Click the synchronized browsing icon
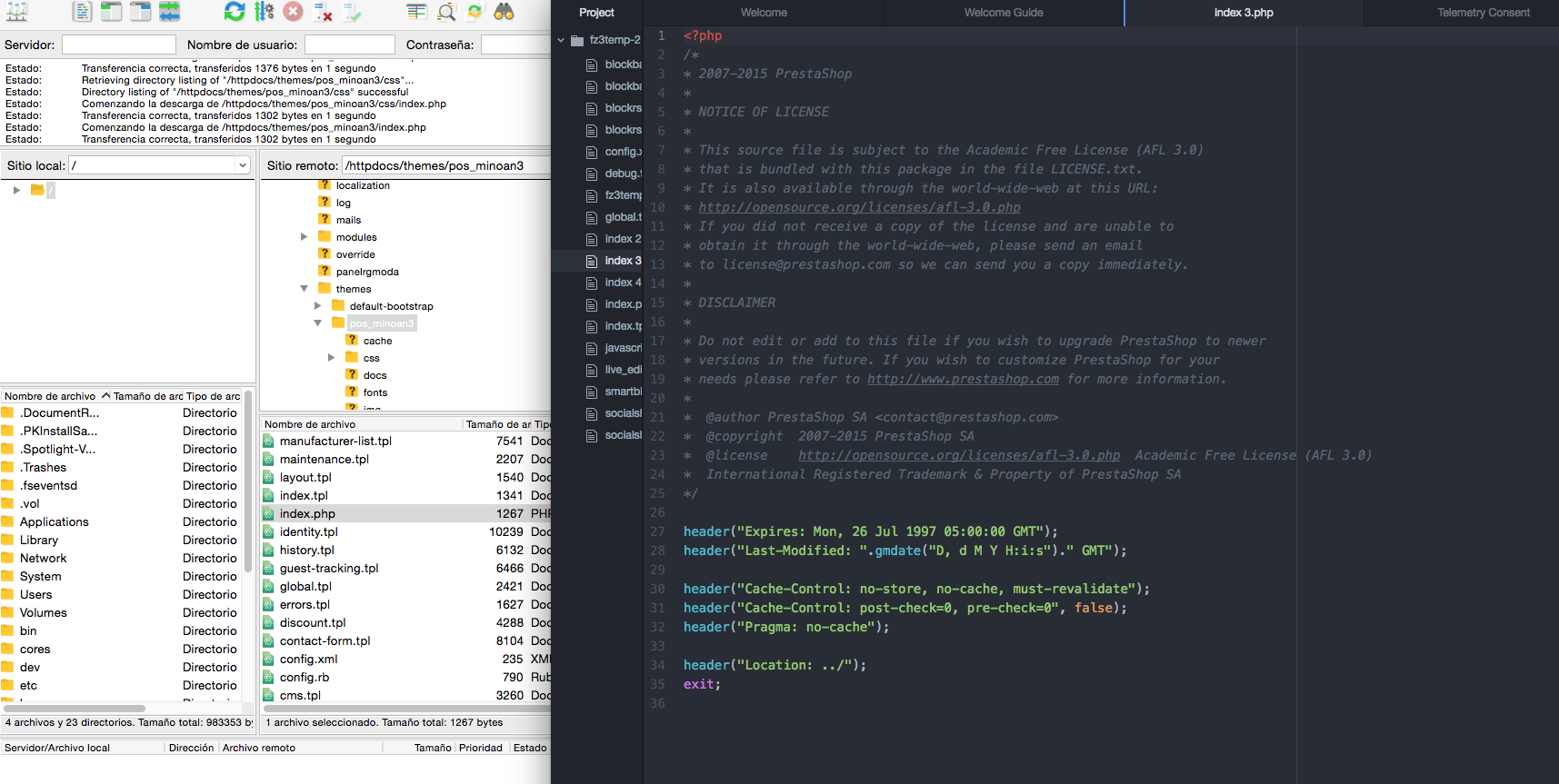 [475, 12]
